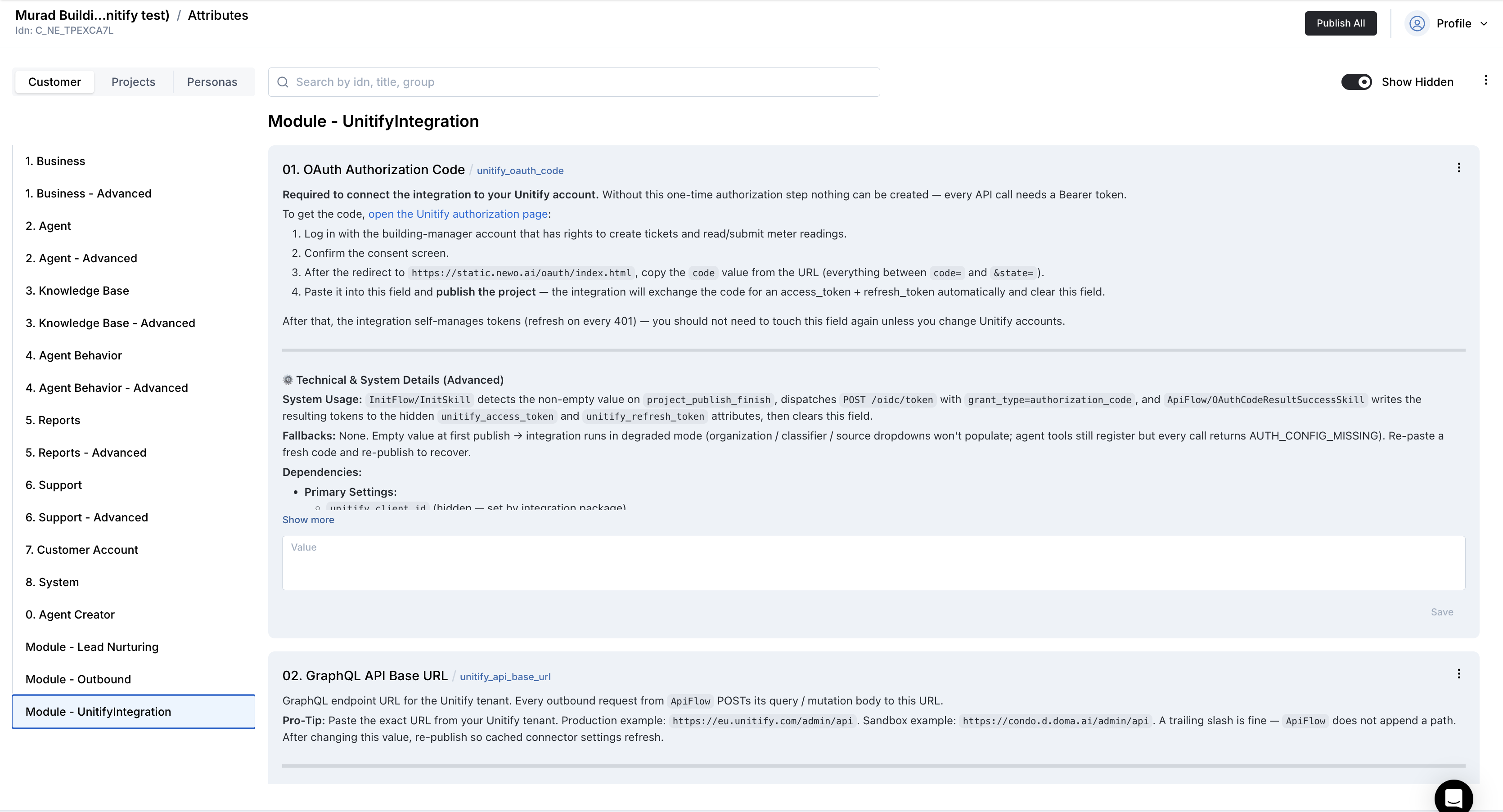Open 4. Agent Behavior - Advanced group

click(133, 388)
